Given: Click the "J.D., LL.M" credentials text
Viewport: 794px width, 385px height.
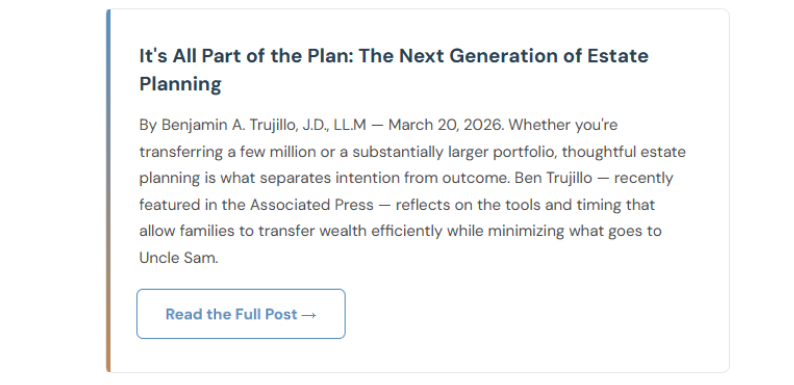Looking at the screenshot, I should coord(334,125).
